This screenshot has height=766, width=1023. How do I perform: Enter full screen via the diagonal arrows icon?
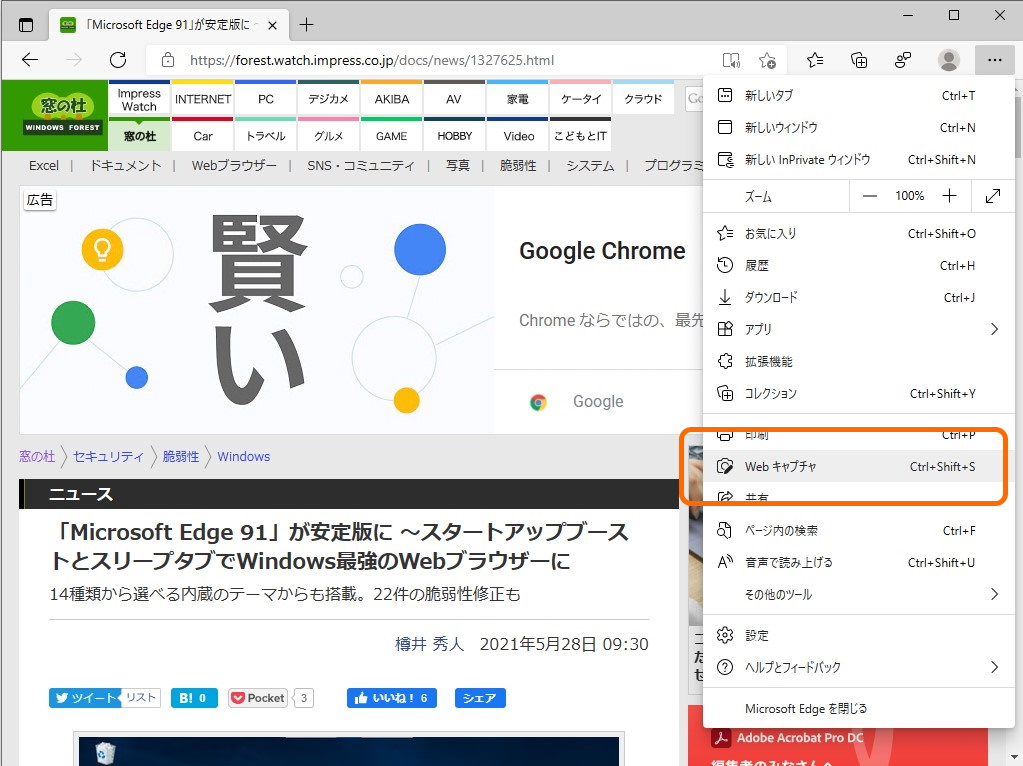tap(992, 195)
